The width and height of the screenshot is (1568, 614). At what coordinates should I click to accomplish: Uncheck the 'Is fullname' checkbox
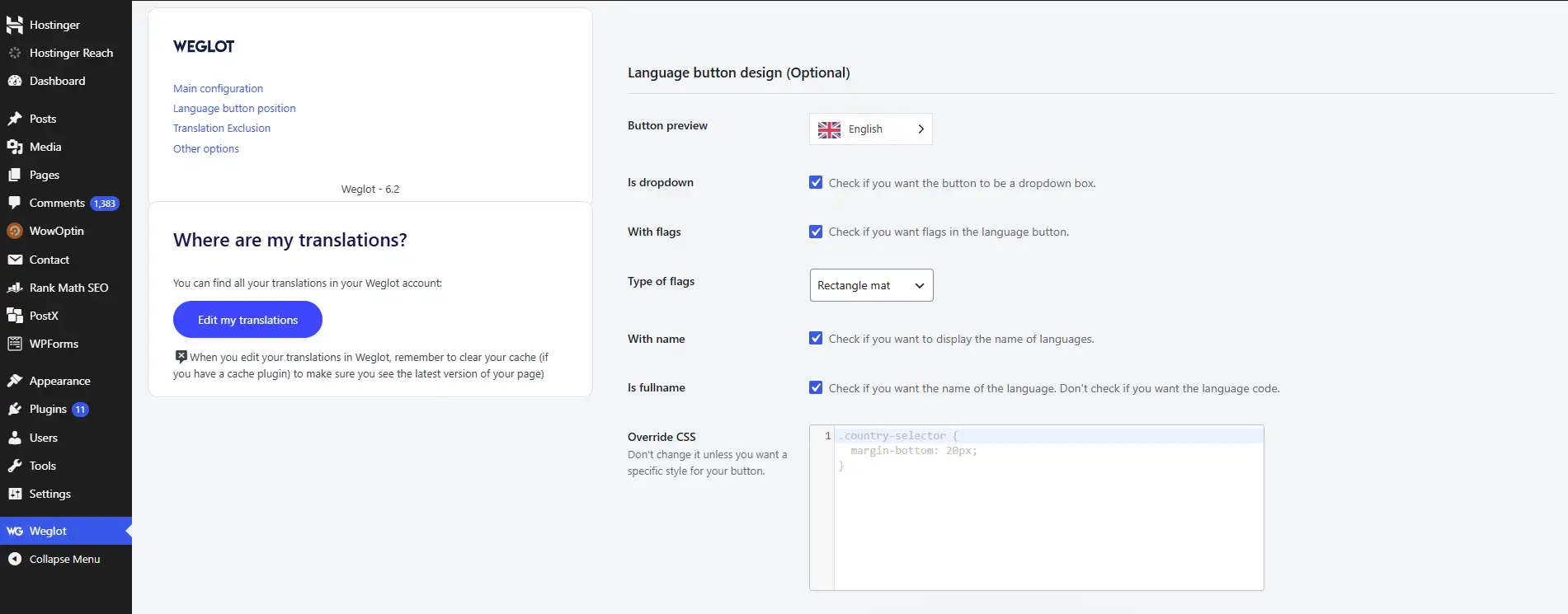coord(816,387)
